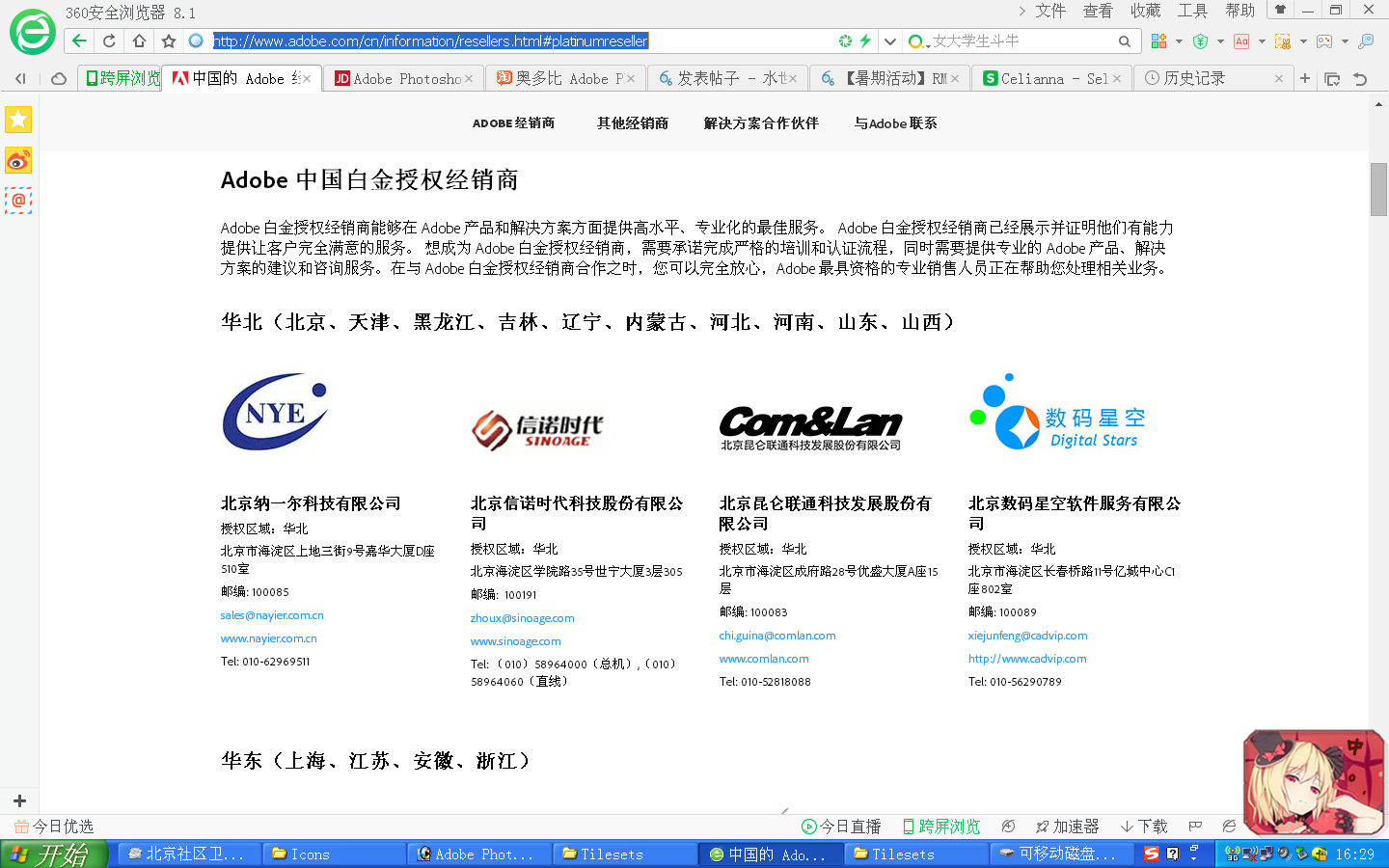This screenshot has width=1389, height=868.
Task: Expand the address bar history dropdown arrow
Action: 889,41
